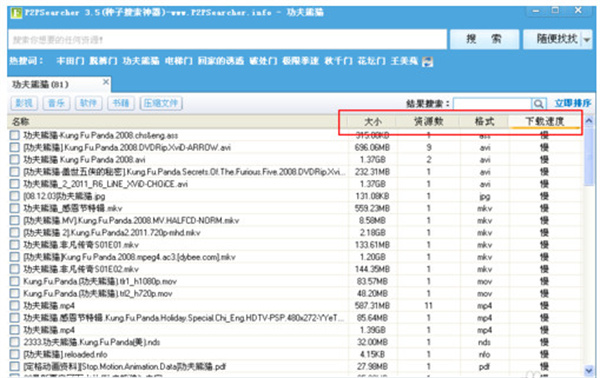This screenshot has width=600, height=378.
Task: Click the jpg format cell
Action: coord(484,196)
